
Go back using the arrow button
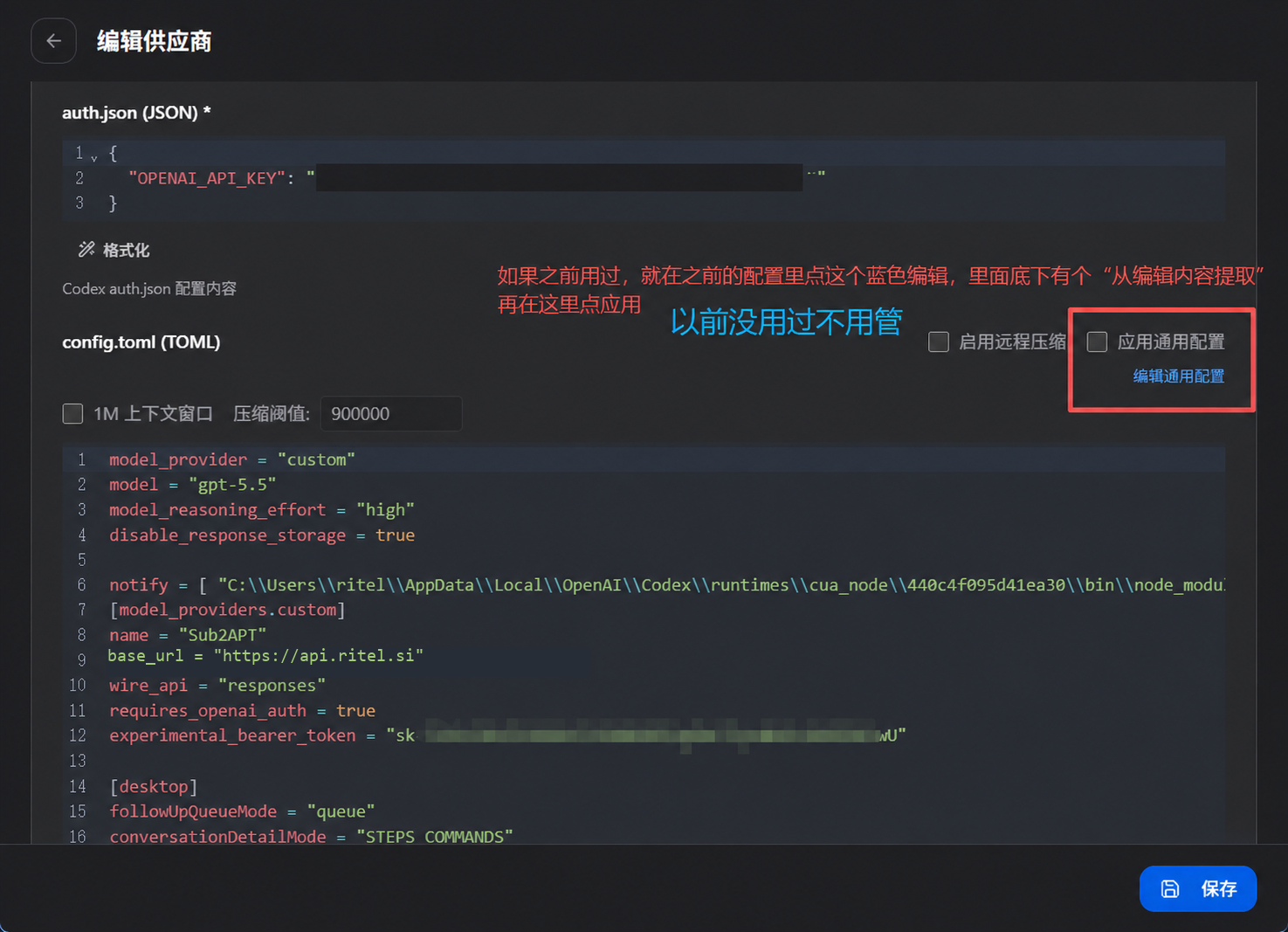tap(53, 41)
